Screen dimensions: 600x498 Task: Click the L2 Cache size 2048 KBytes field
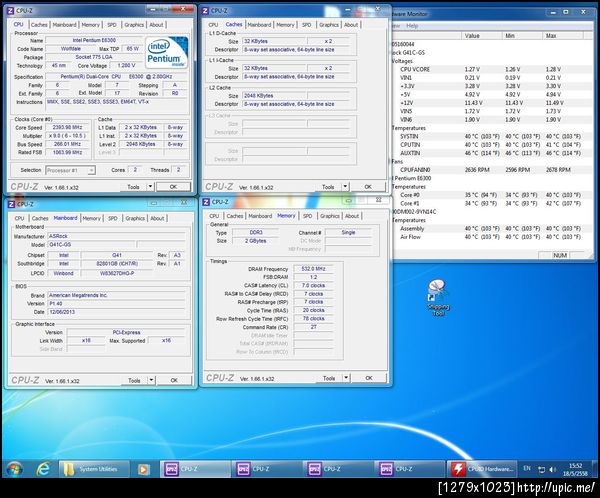[275, 96]
